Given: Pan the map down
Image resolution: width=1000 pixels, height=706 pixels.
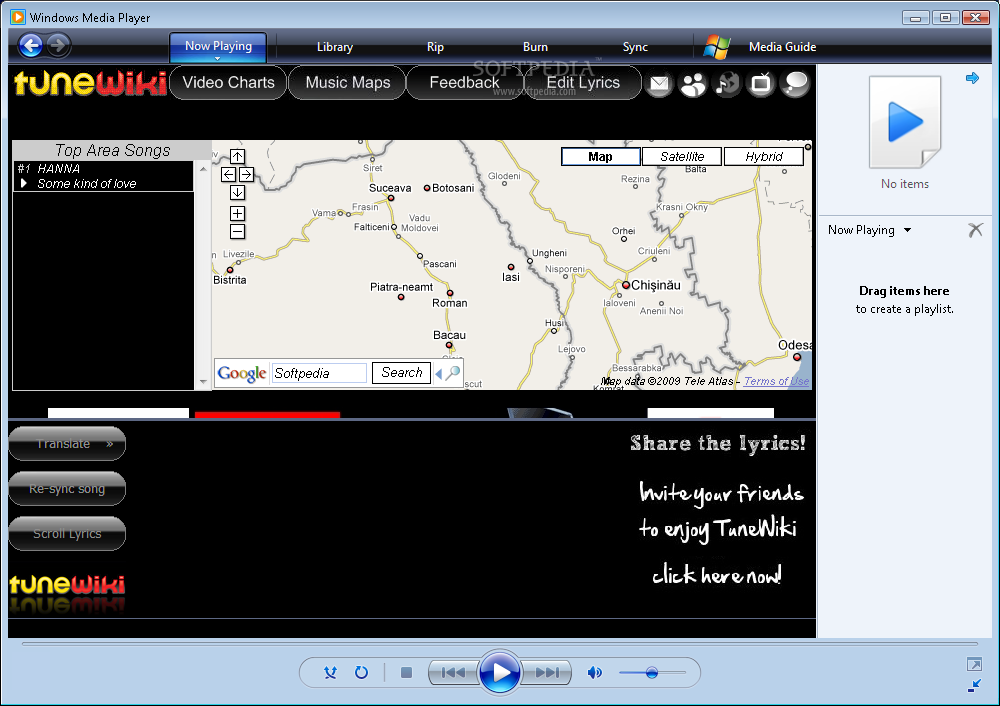Looking at the screenshot, I should [237, 192].
